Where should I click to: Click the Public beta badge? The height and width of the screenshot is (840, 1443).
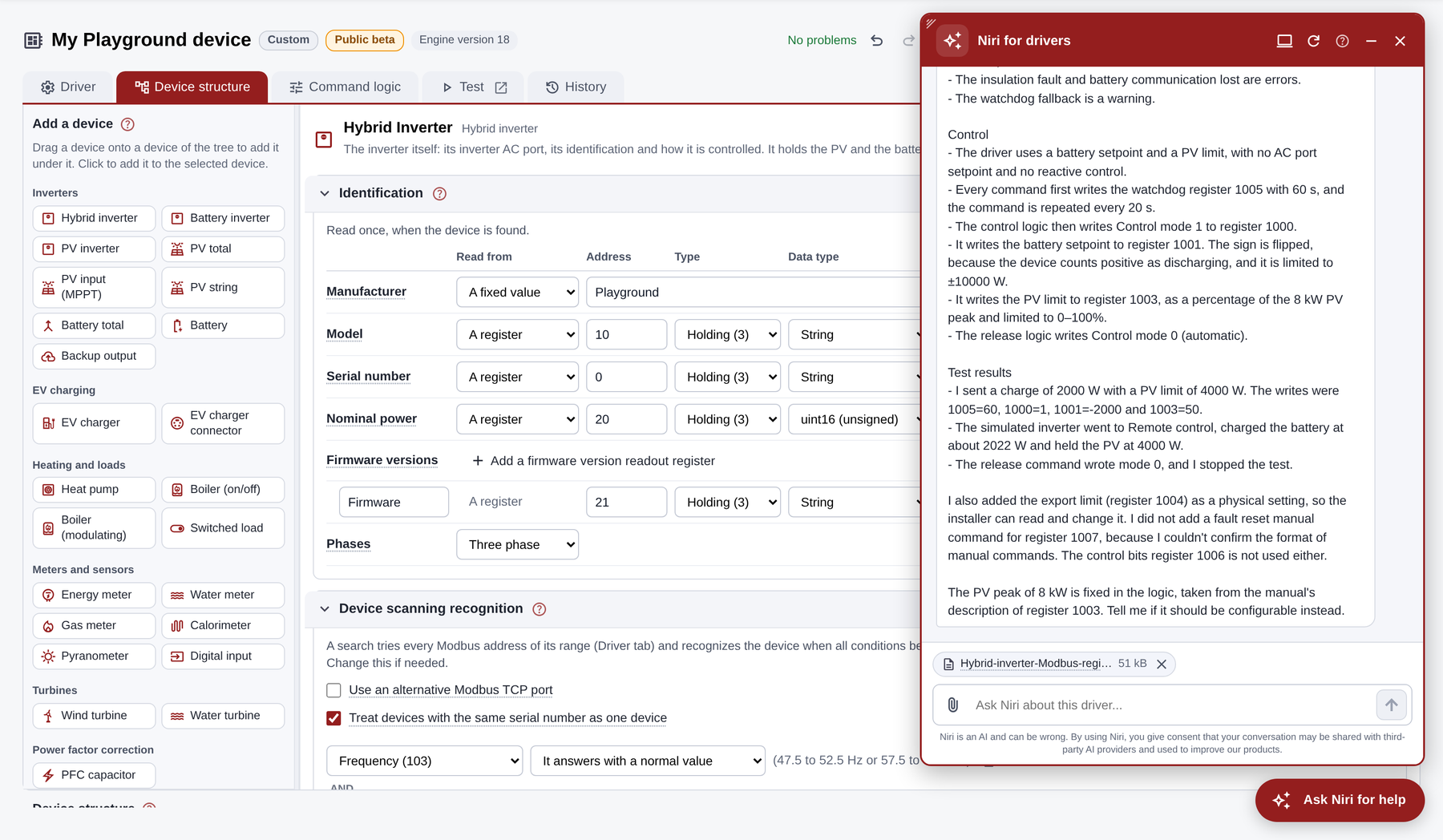click(x=365, y=40)
